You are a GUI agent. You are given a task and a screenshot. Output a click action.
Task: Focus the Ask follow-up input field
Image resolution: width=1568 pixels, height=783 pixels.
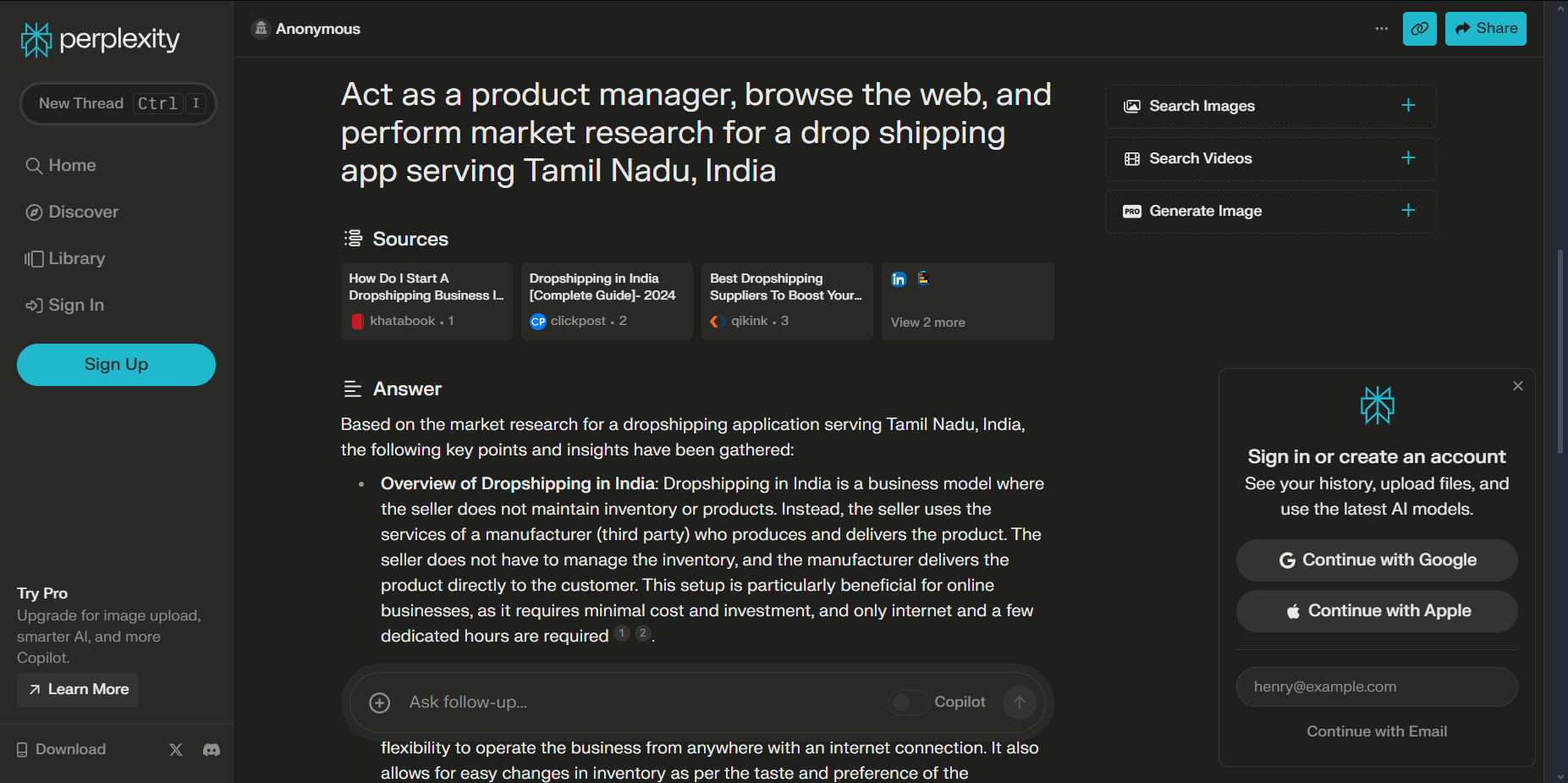click(643, 702)
